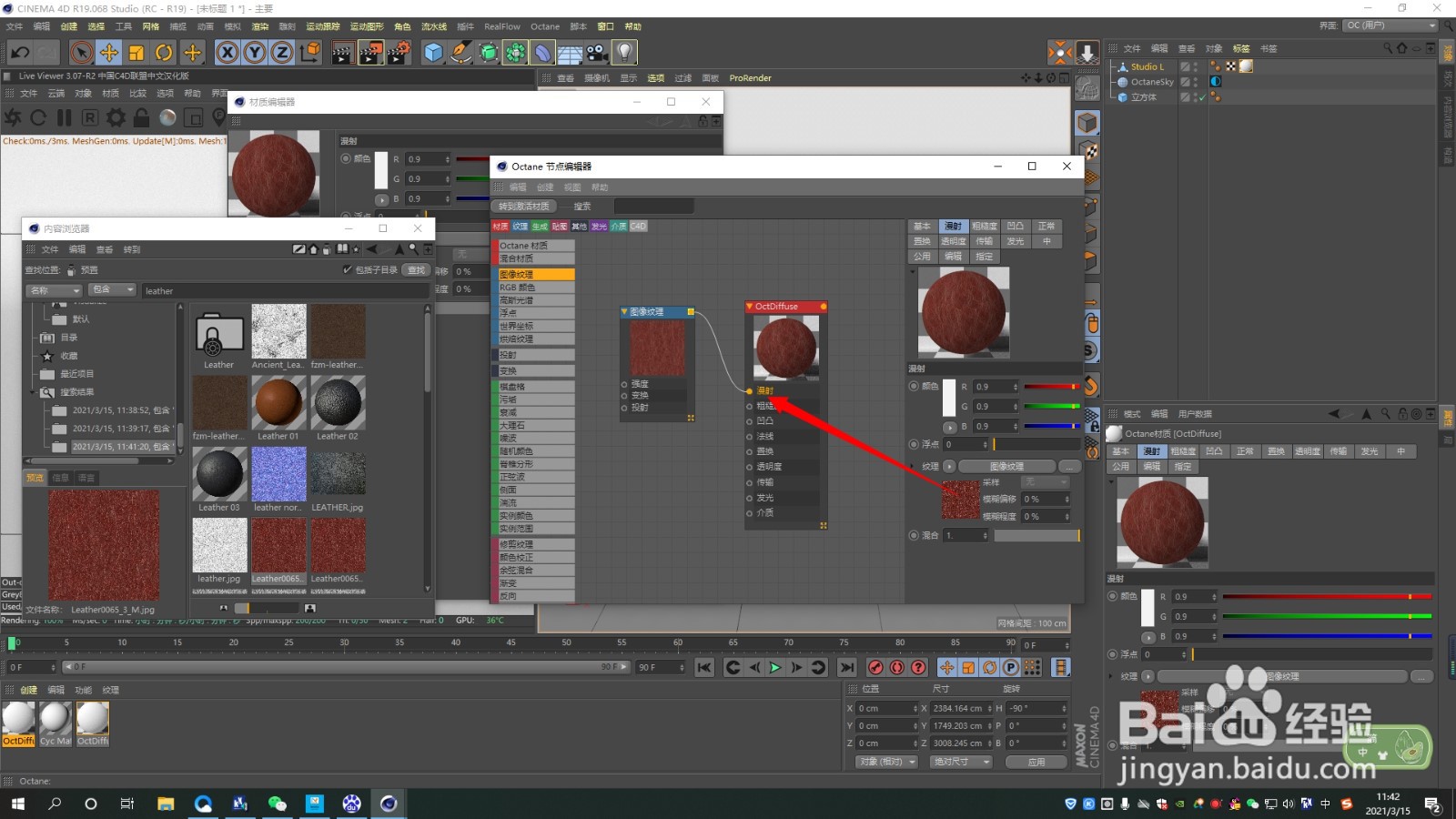Collapse the 图像纹理 node triangle
Viewport: 1456px width, 819px height.
[624, 311]
